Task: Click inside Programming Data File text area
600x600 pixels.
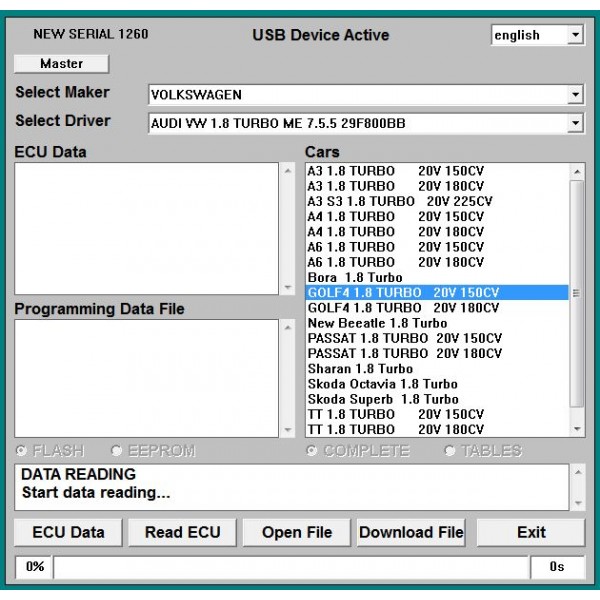Action: [147, 378]
